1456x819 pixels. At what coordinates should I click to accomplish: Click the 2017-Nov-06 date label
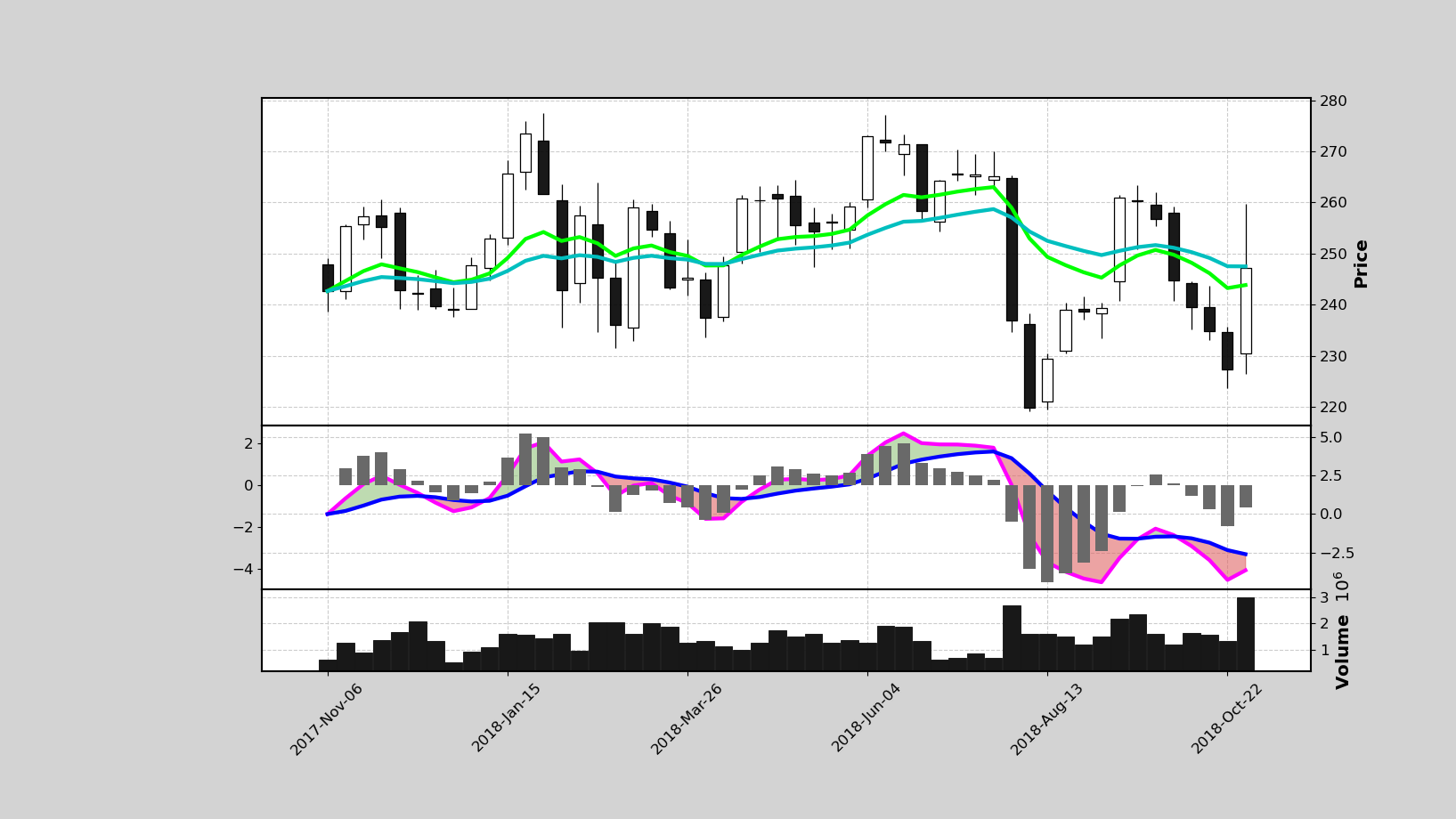tap(326, 719)
